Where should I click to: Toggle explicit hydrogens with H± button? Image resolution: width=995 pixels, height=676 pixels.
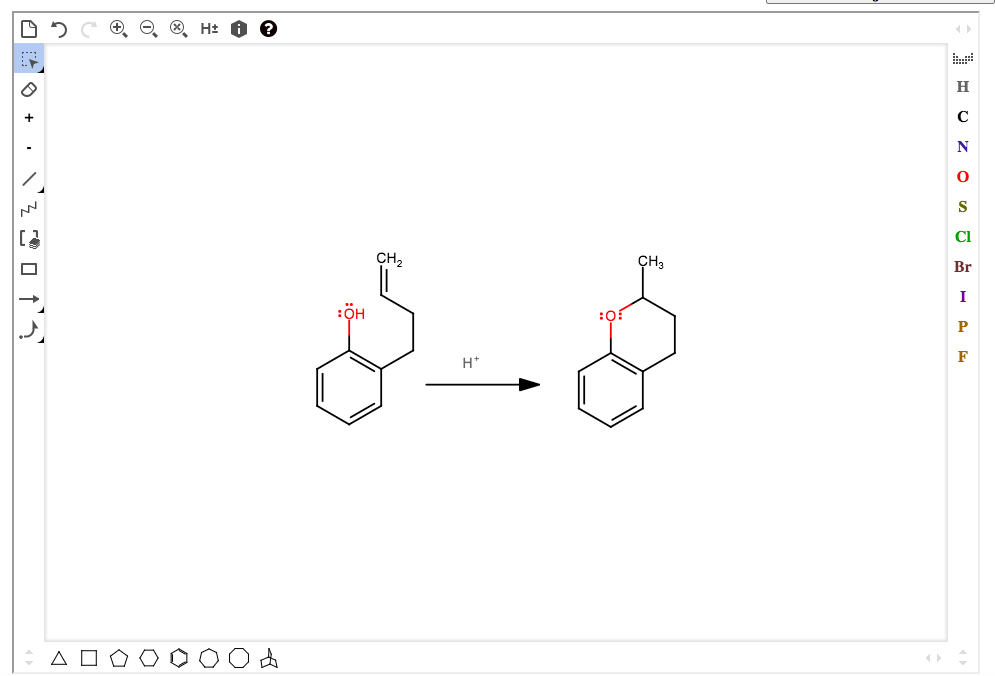(207, 29)
